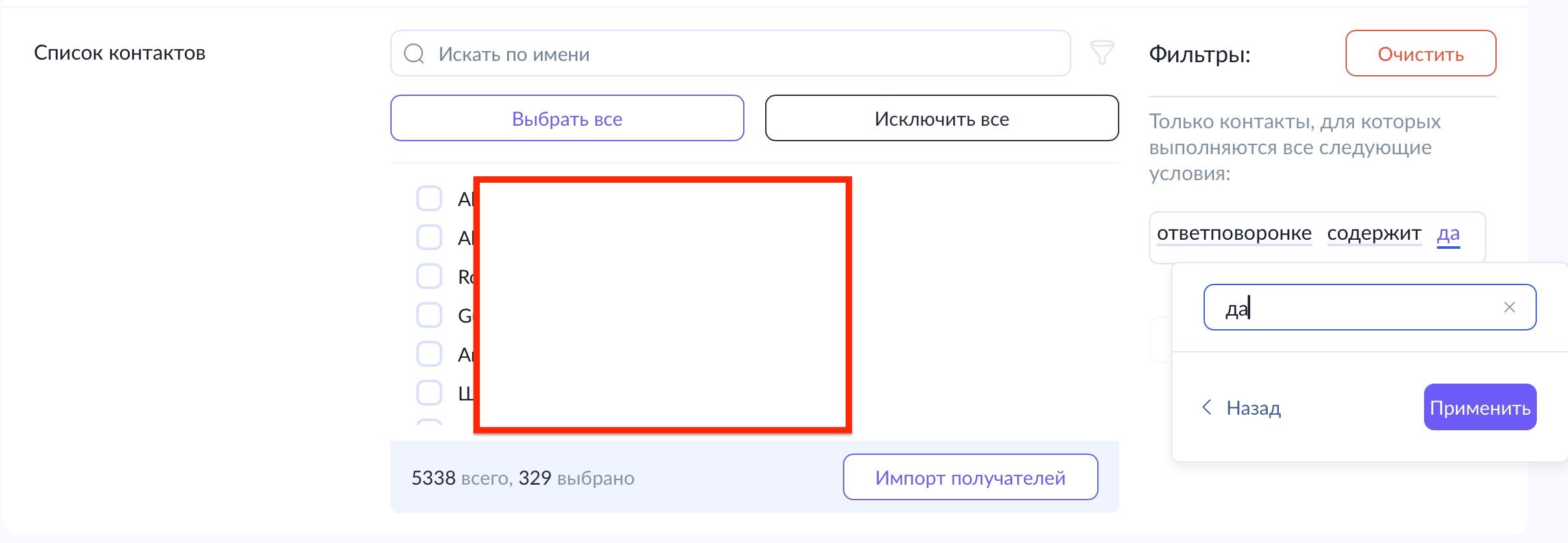Select the checkbox for contact starting with Ro
The image size is (1568, 543).
coord(429,276)
